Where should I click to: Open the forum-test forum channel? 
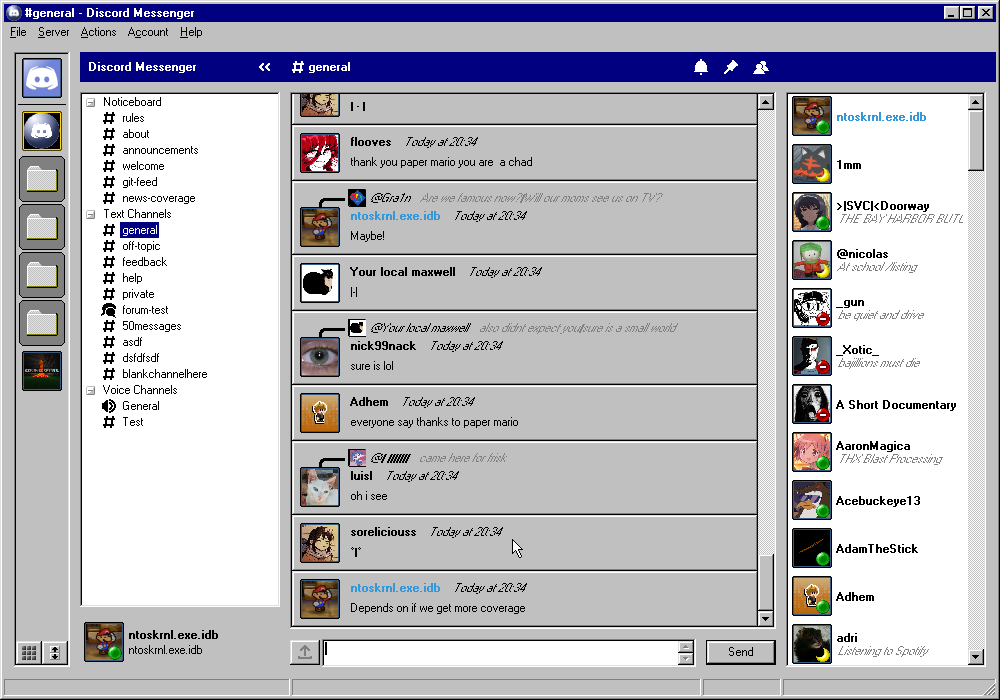[x=145, y=310]
